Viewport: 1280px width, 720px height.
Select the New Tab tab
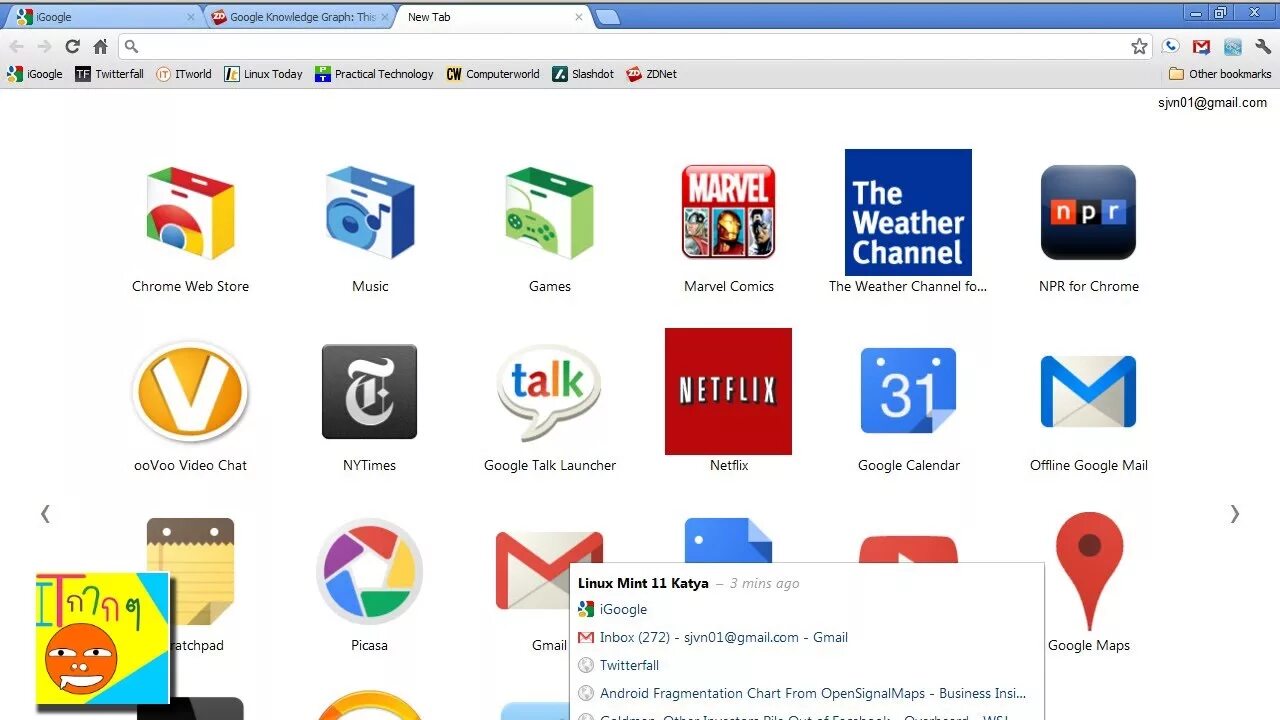coord(492,17)
